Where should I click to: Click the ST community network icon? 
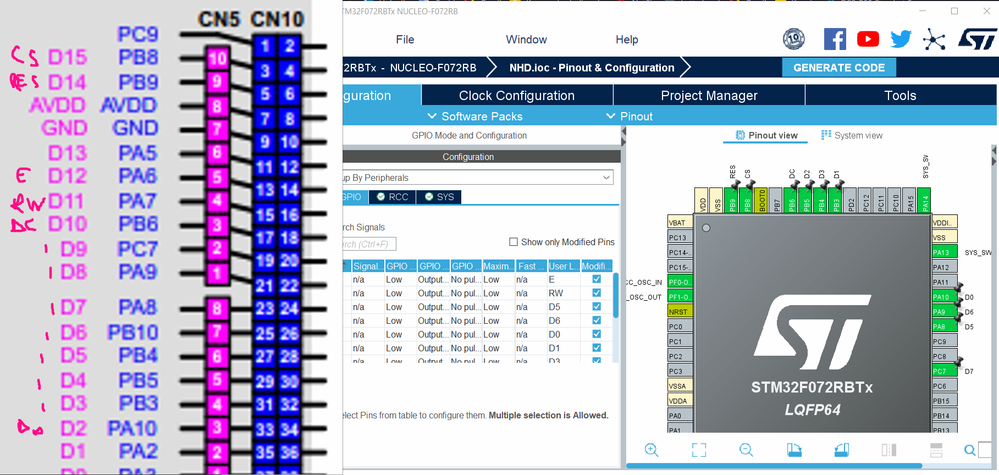click(x=934, y=39)
